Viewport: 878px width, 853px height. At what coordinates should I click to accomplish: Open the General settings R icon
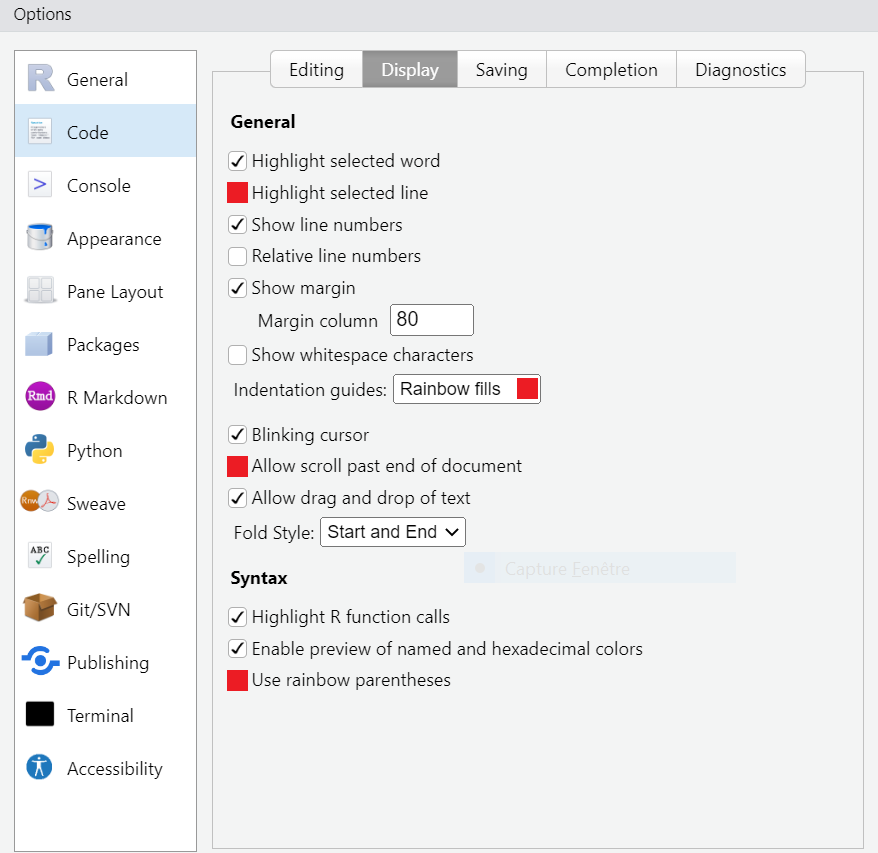tap(40, 79)
